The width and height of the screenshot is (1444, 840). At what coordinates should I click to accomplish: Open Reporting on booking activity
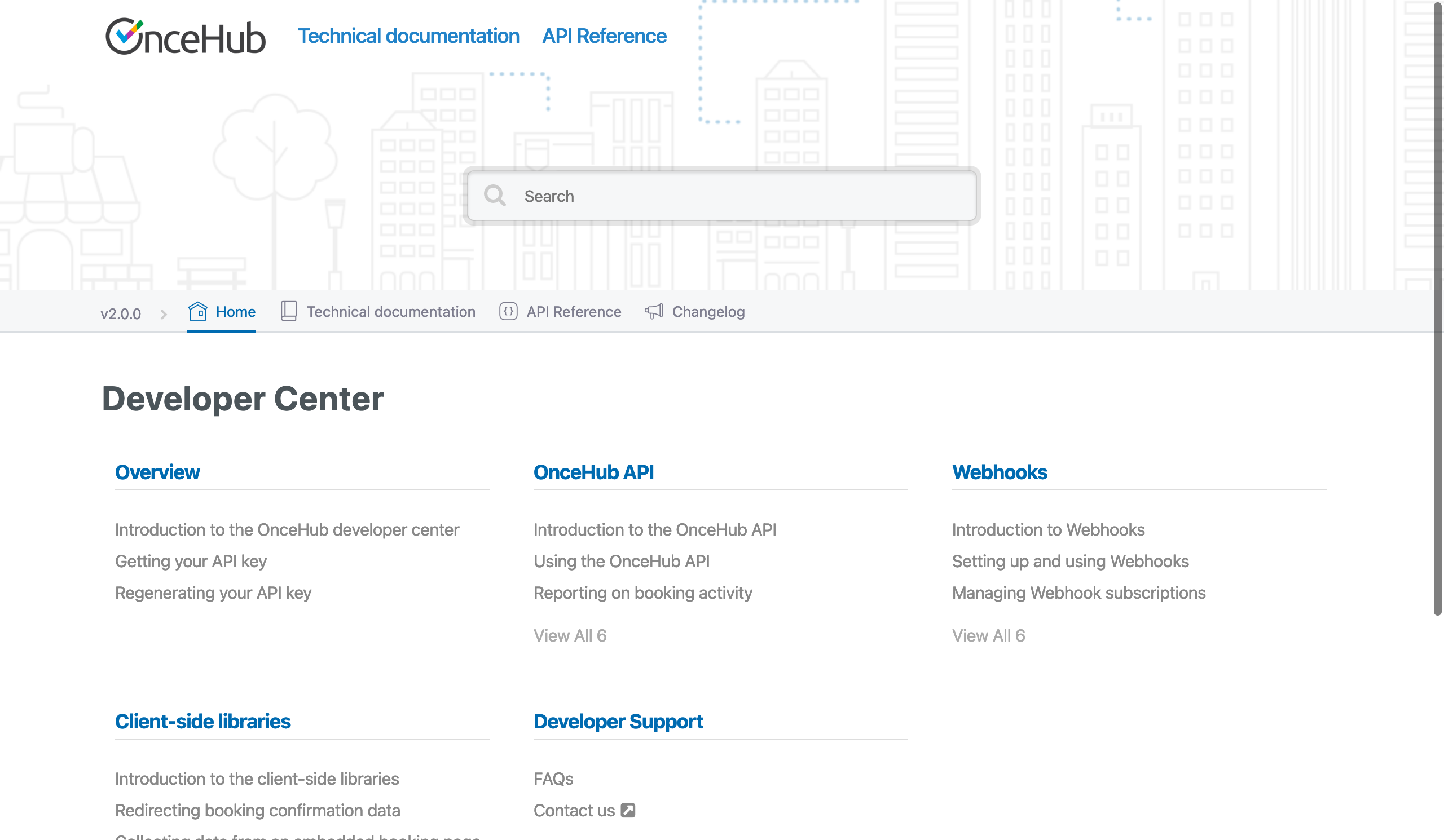coord(643,593)
